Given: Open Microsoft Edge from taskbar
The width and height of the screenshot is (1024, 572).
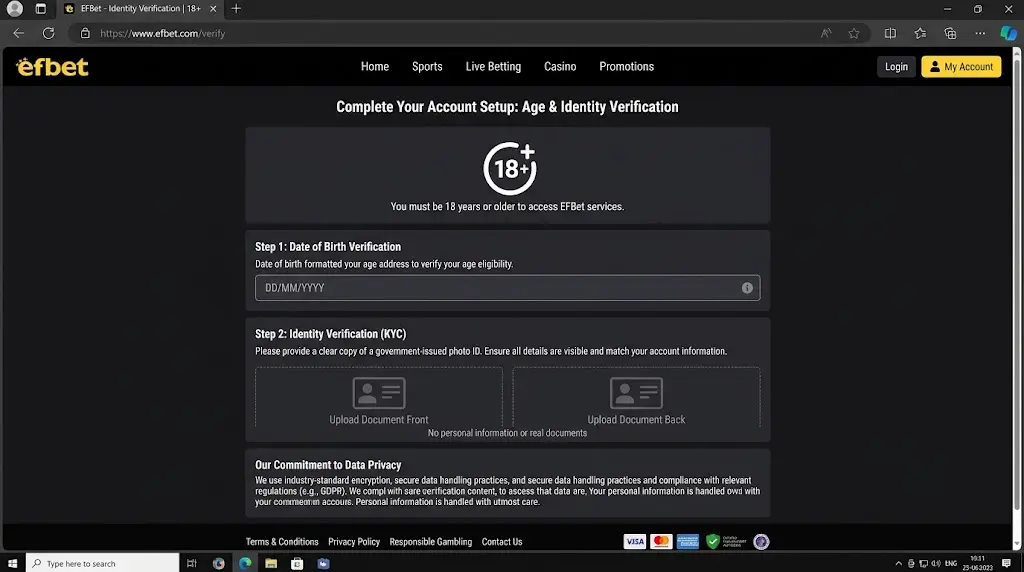Looking at the screenshot, I should click(x=245, y=563).
